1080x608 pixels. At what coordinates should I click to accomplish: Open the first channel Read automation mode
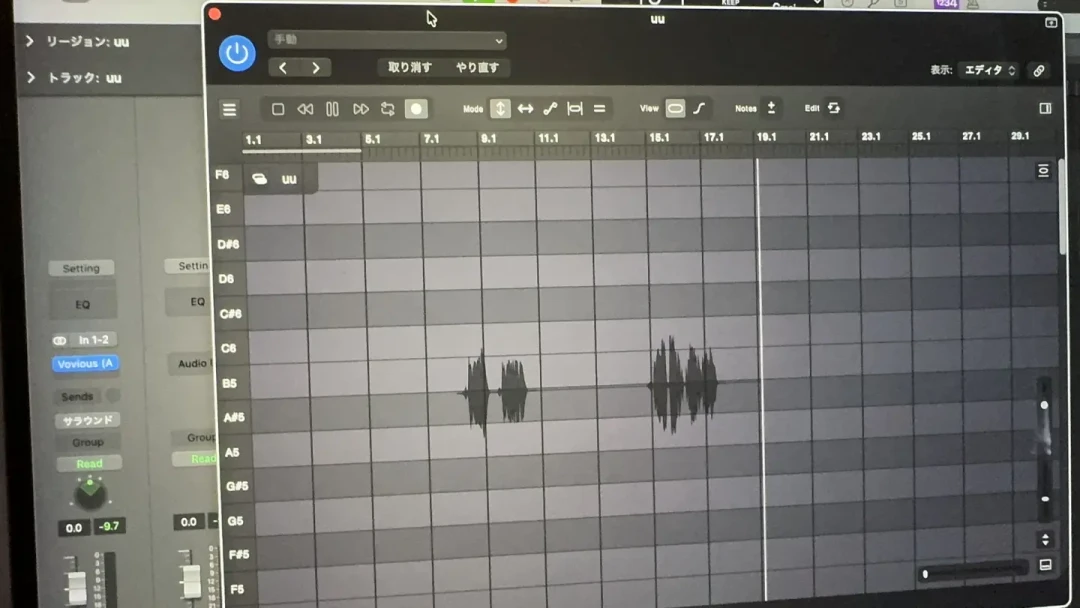point(90,463)
